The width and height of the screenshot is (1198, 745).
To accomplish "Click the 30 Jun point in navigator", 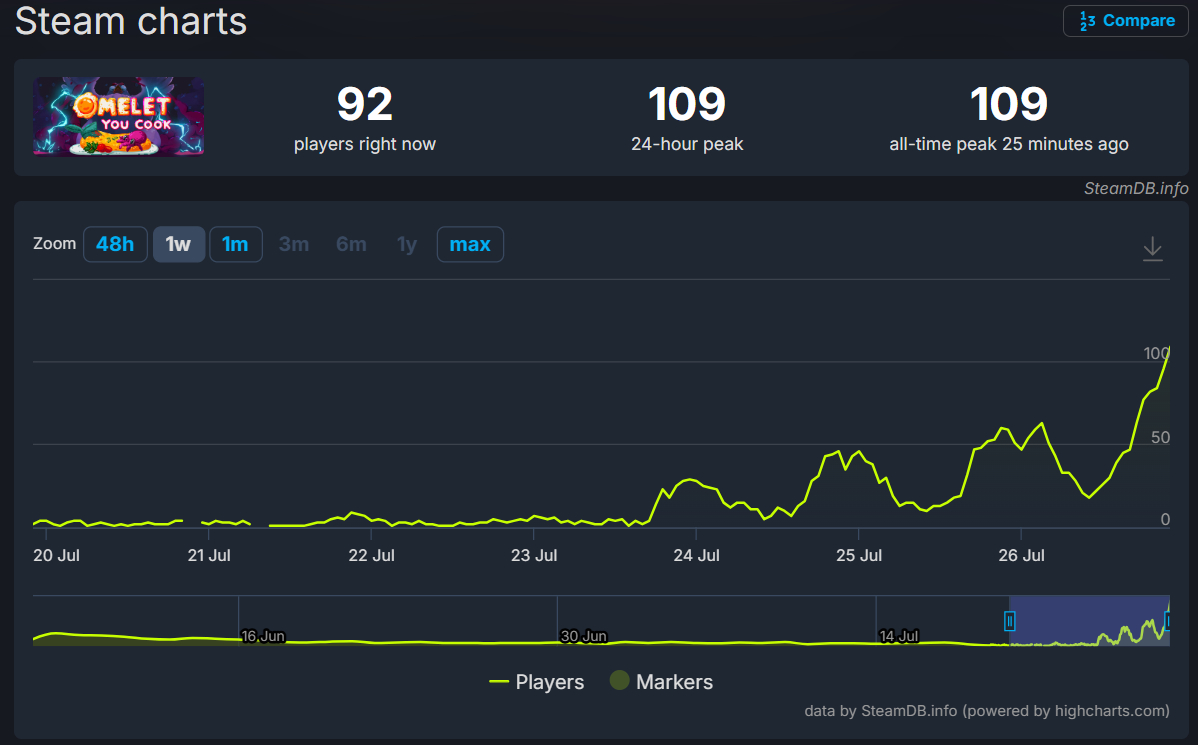I will point(582,636).
